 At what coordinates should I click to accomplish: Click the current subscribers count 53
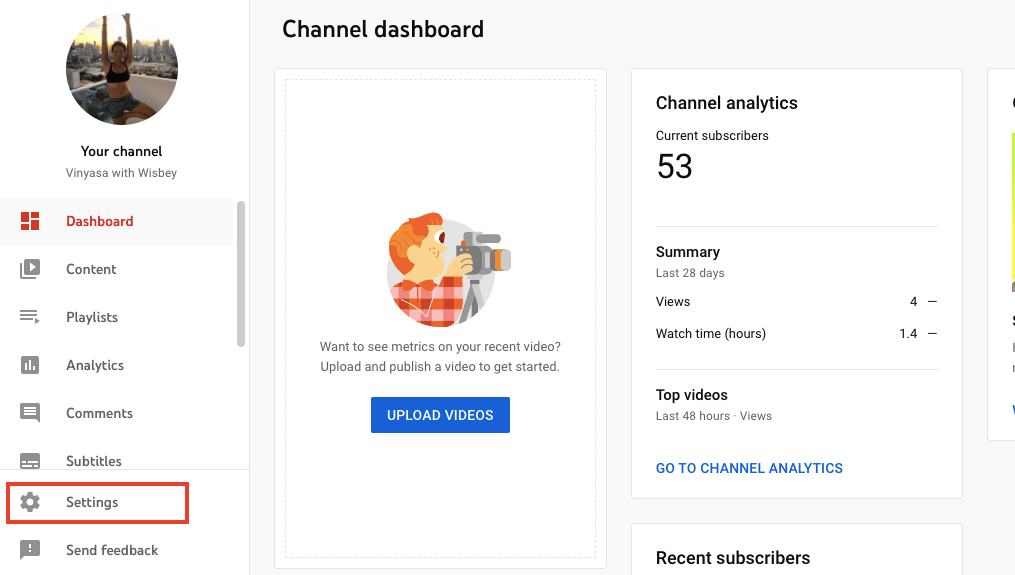point(675,167)
